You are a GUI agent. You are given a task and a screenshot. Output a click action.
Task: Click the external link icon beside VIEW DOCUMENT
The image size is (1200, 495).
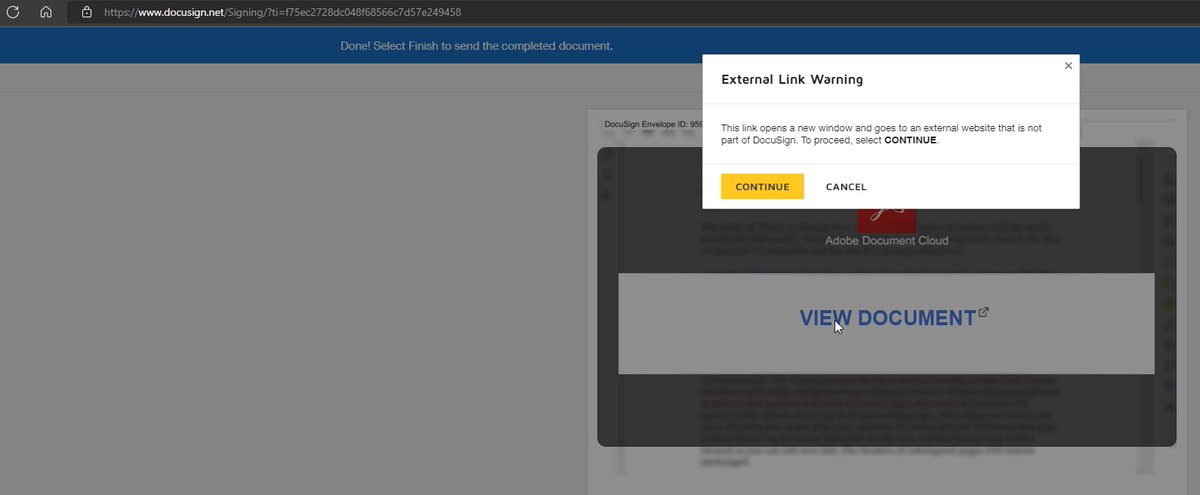click(x=984, y=312)
